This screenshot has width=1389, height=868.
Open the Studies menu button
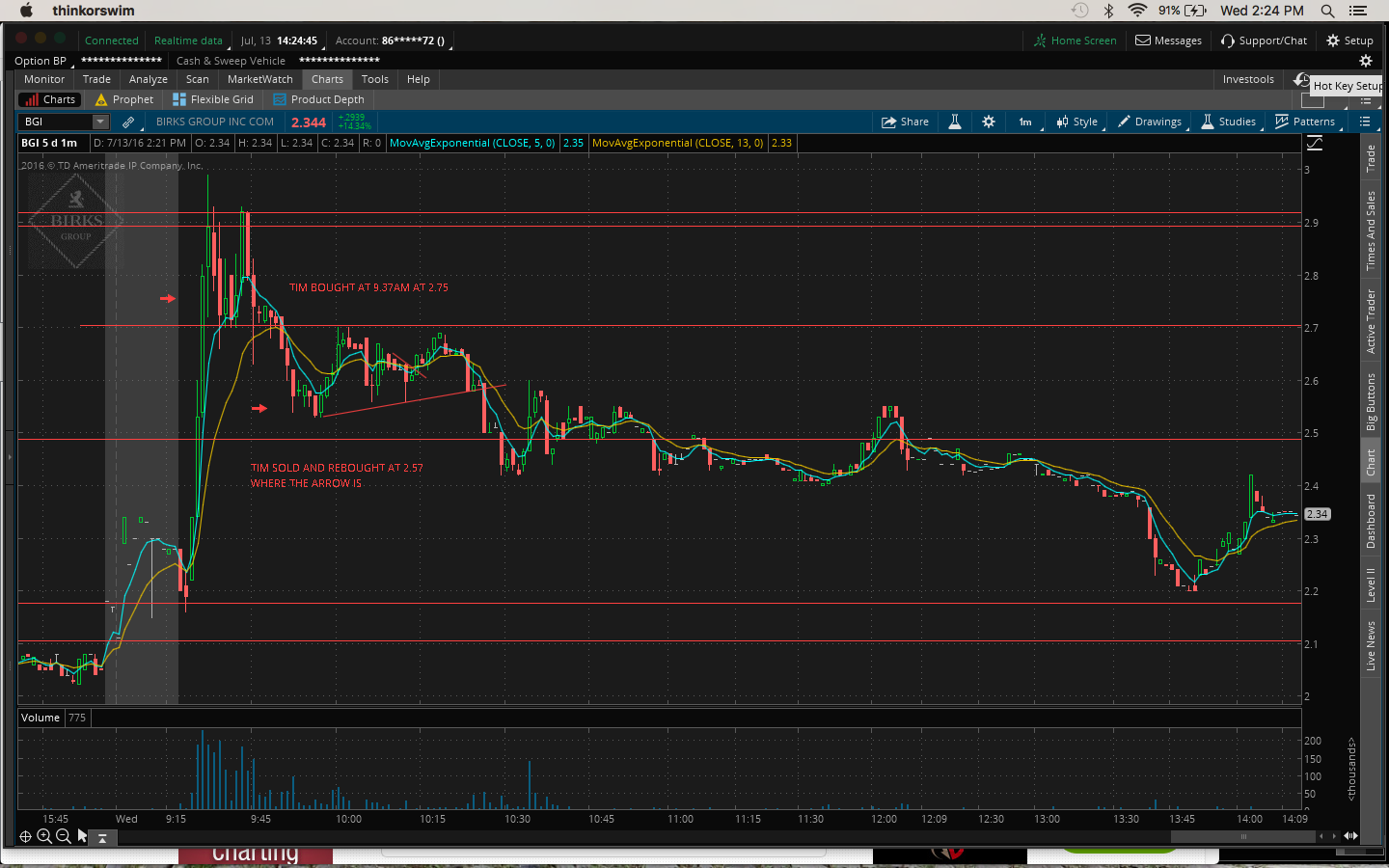[x=1228, y=122]
